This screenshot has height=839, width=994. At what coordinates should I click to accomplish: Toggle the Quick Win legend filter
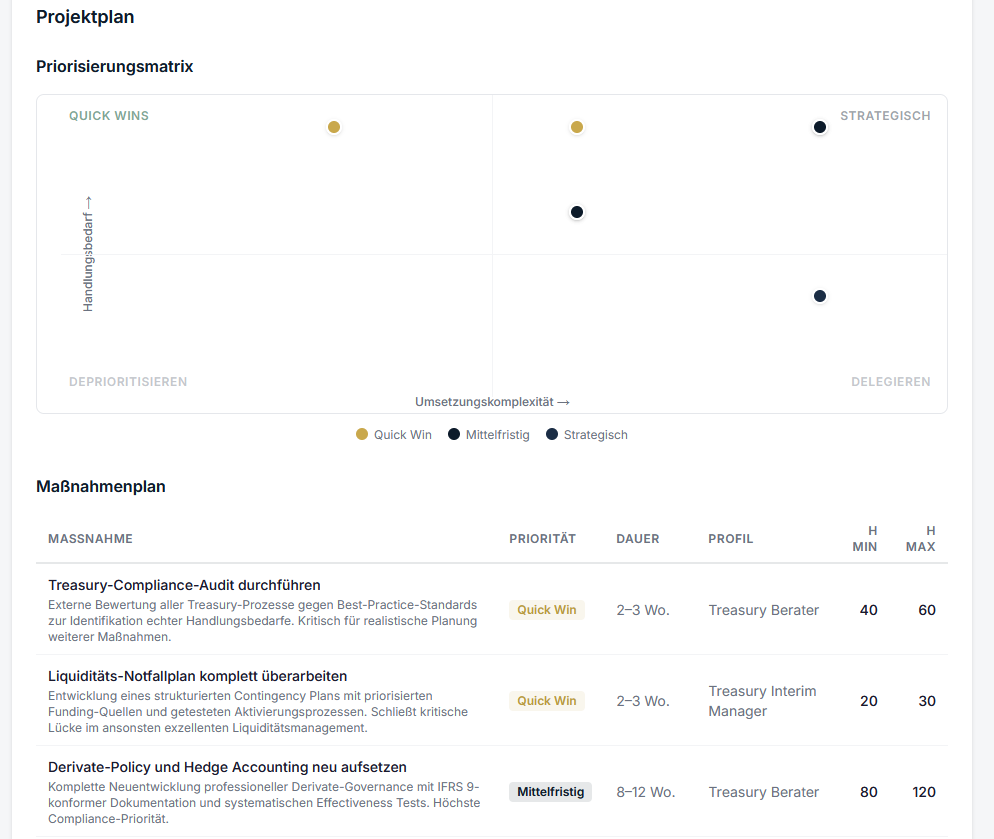(x=393, y=434)
